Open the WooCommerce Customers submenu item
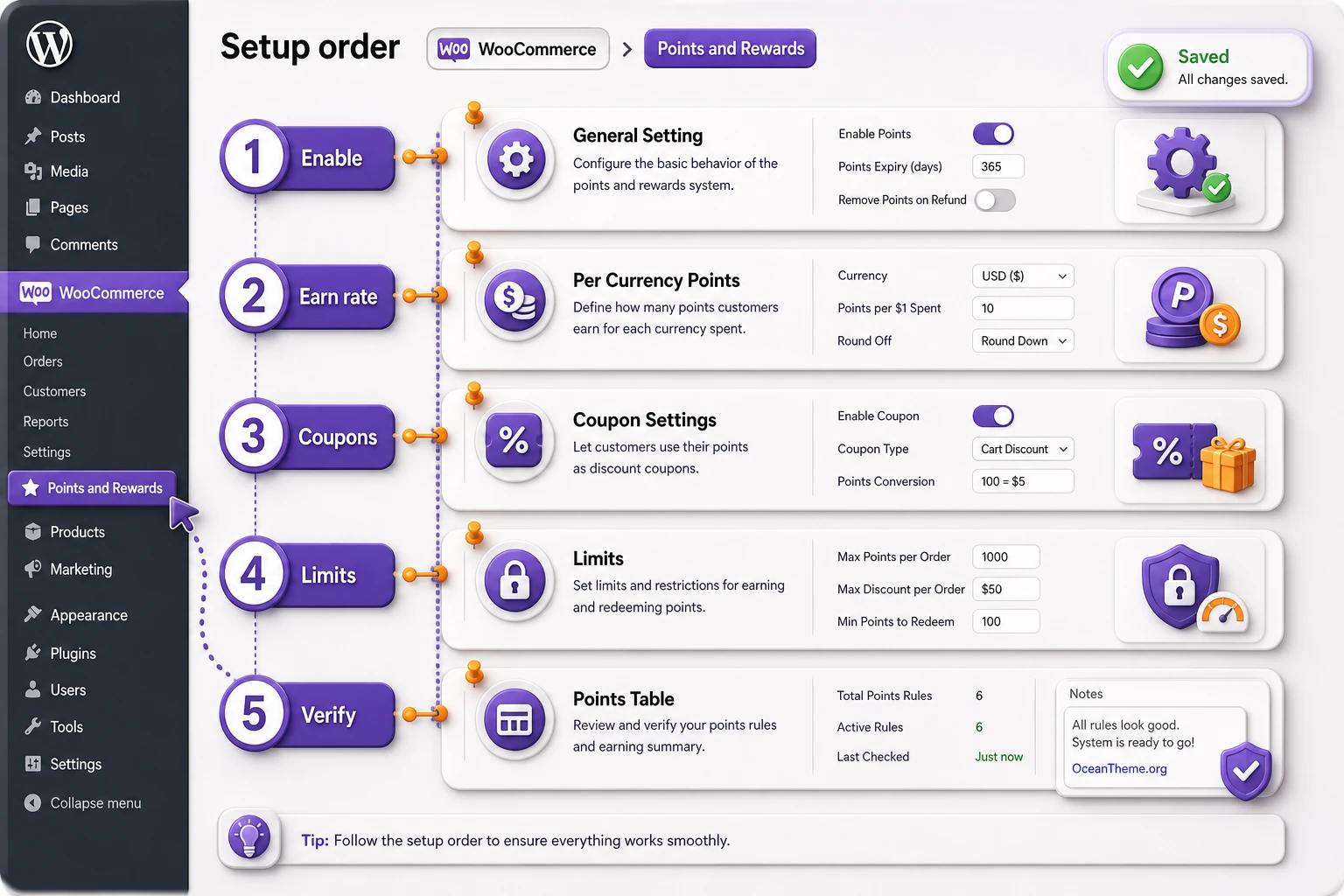This screenshot has width=1344, height=896. pyautogui.click(x=54, y=391)
